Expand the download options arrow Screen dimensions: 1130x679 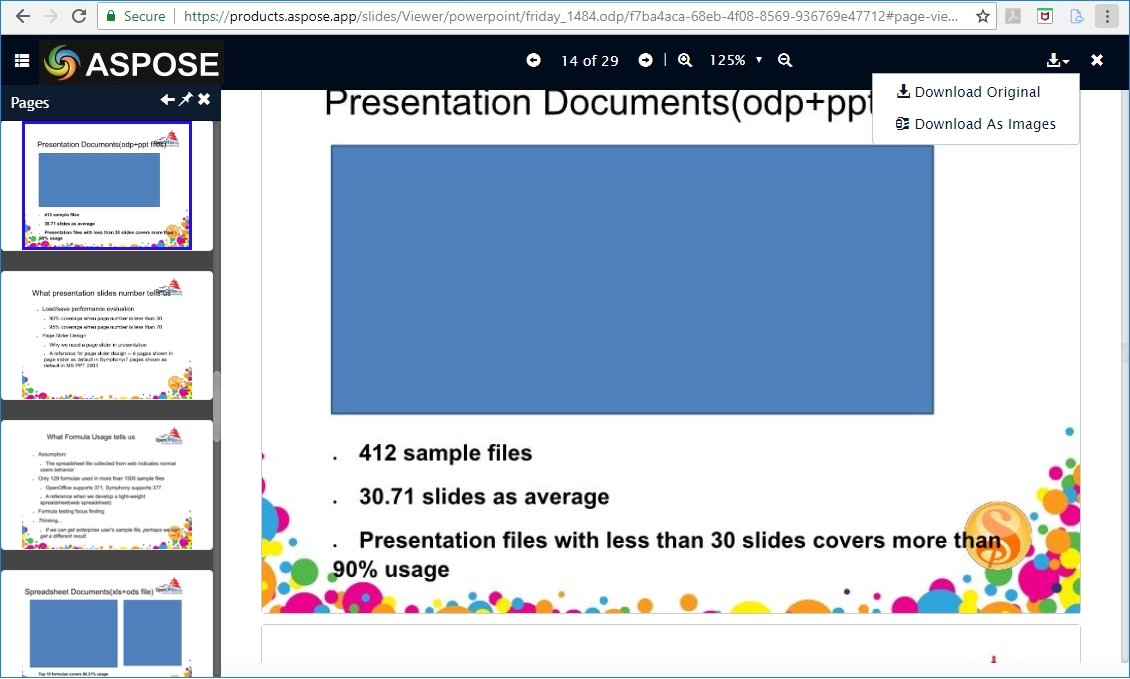(x=1066, y=64)
